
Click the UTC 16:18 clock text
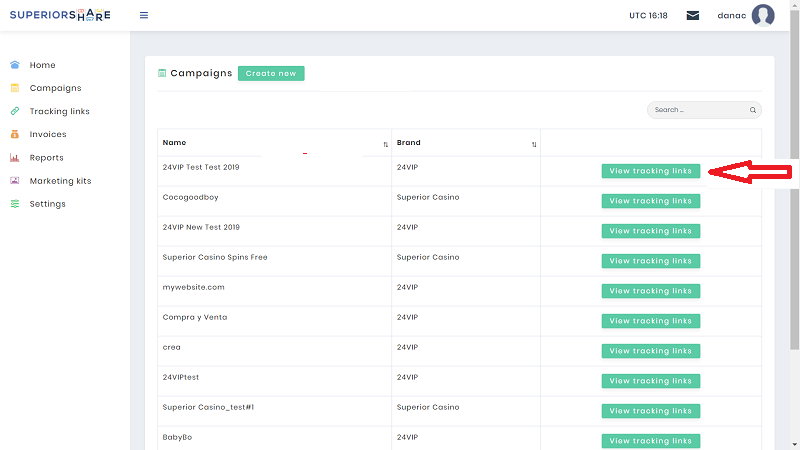(648, 15)
